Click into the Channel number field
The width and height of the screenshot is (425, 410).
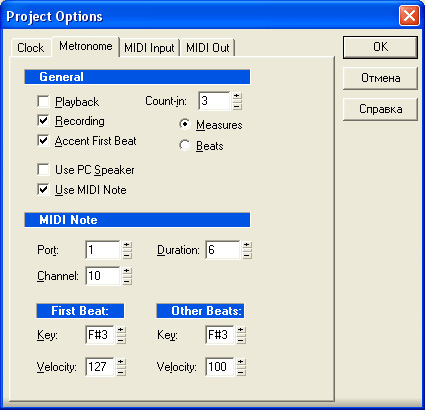(x=103, y=276)
